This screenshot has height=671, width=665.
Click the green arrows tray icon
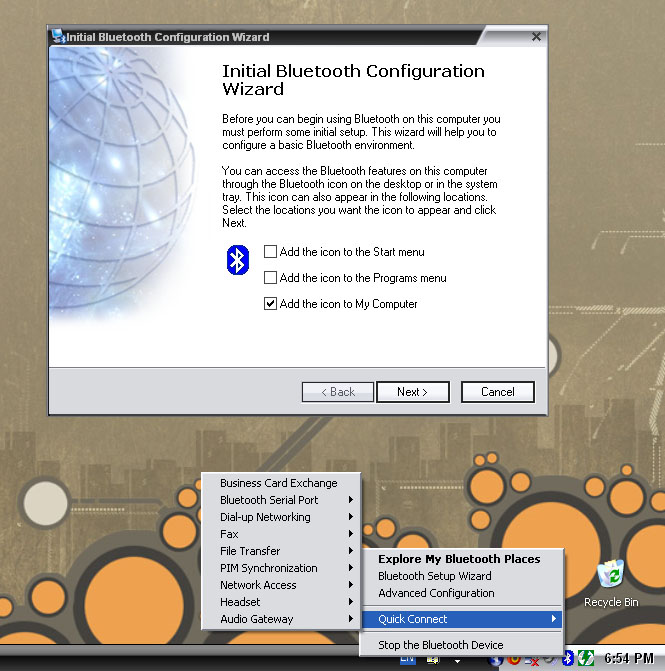click(585, 658)
